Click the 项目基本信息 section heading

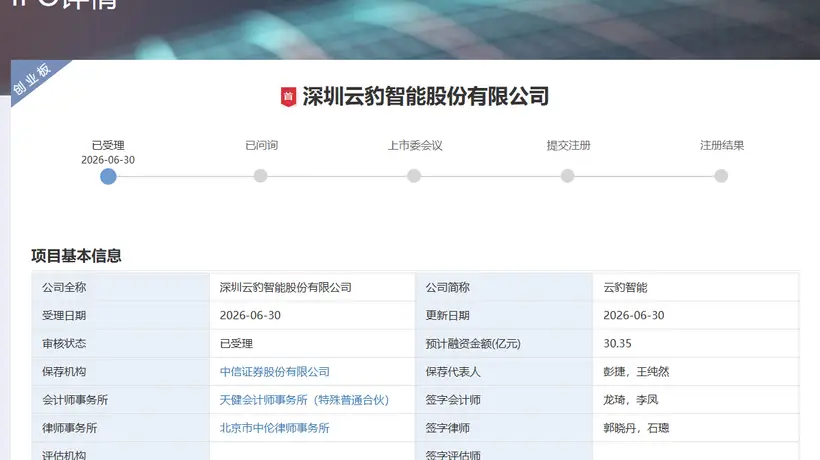tap(76, 256)
